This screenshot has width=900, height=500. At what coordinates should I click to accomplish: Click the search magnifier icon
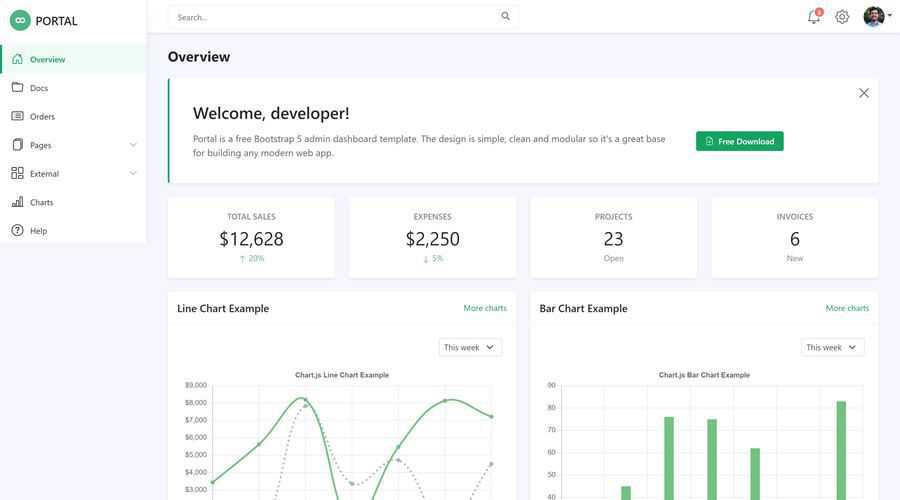coord(505,16)
